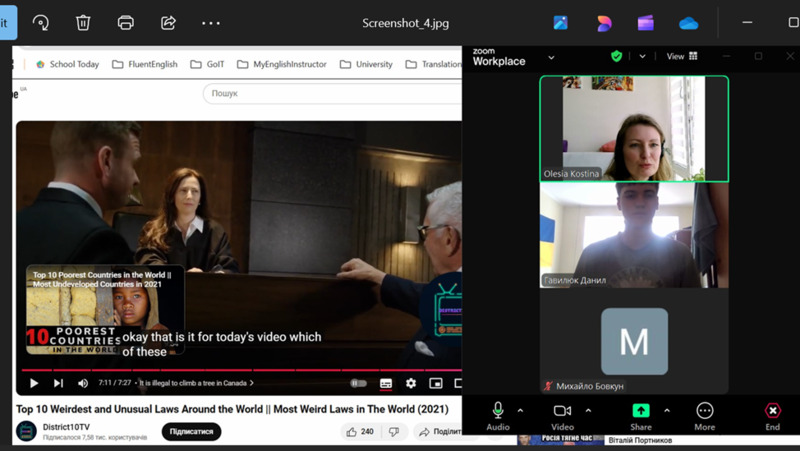Play the YouTube video

tap(34, 383)
